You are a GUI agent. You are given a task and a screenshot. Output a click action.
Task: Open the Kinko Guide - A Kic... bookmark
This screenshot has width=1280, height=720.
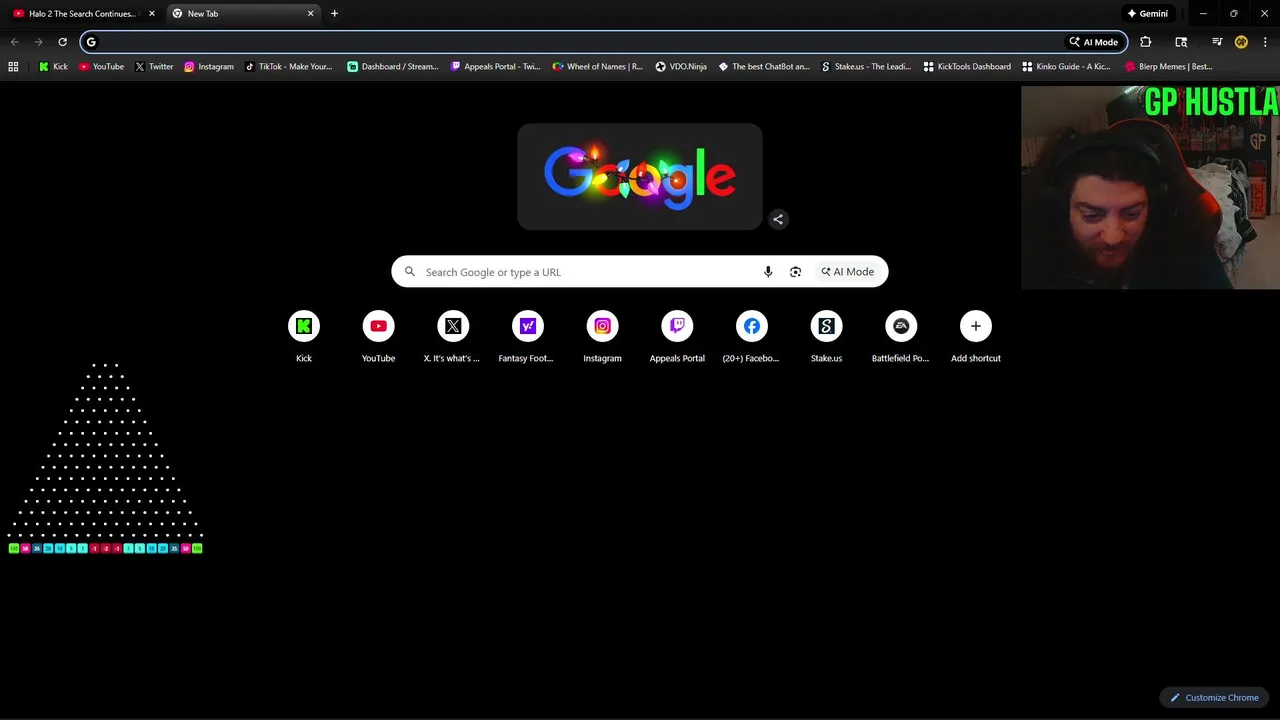coord(1067,67)
